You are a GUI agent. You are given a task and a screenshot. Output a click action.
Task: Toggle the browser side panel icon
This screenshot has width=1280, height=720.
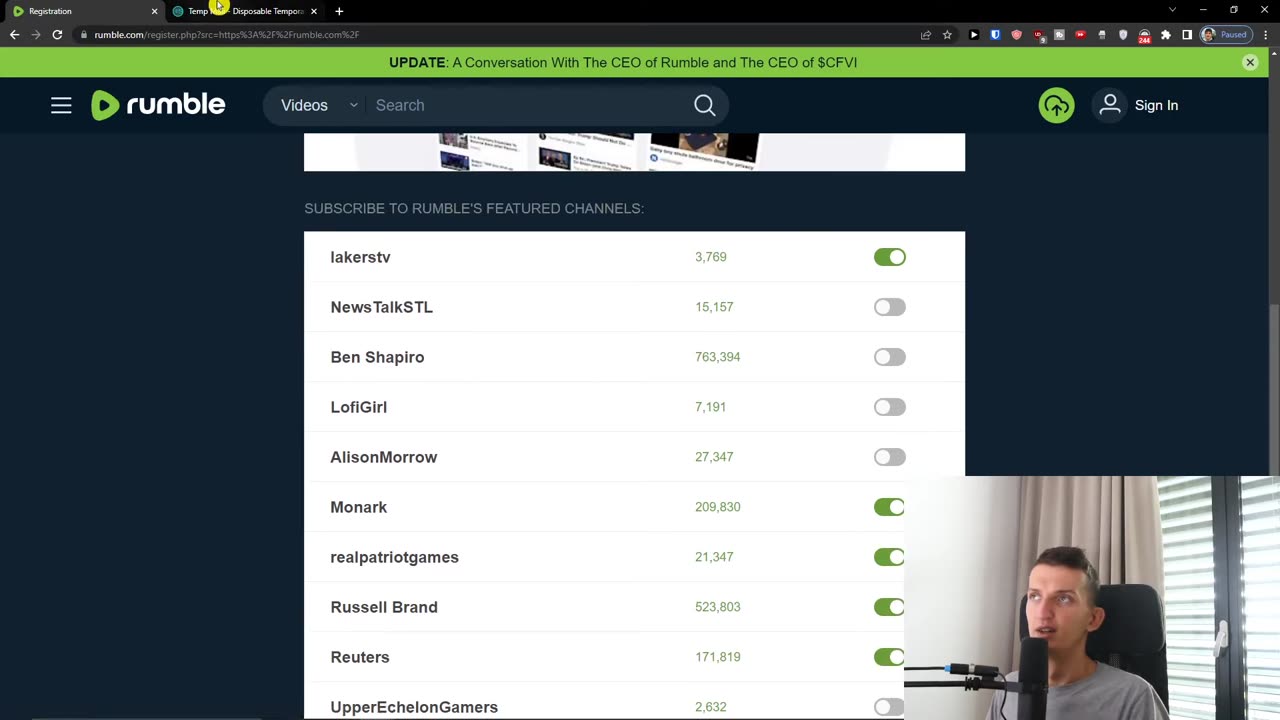tap(1187, 35)
